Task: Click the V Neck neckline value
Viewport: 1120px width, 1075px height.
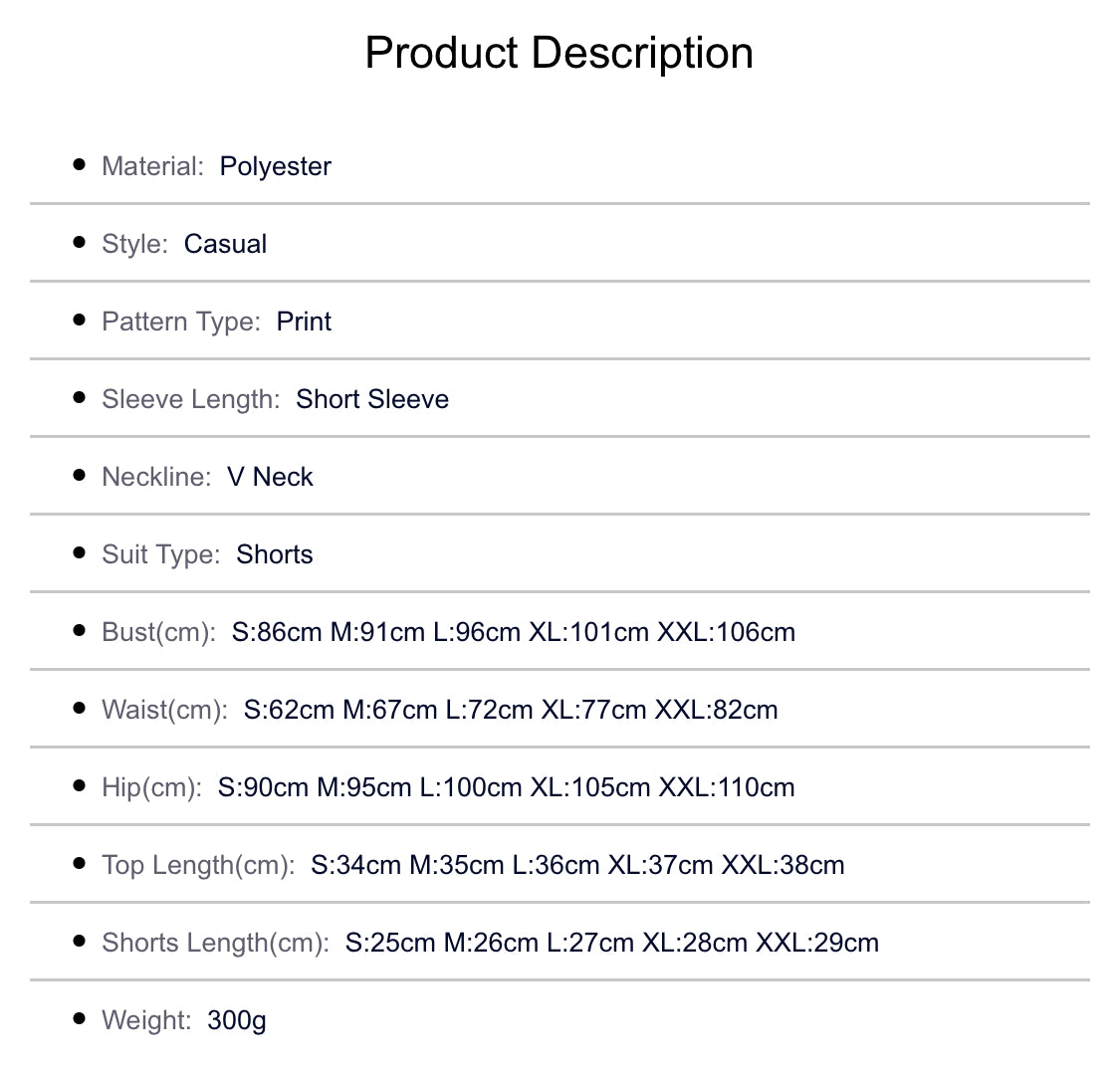Action: pos(270,477)
